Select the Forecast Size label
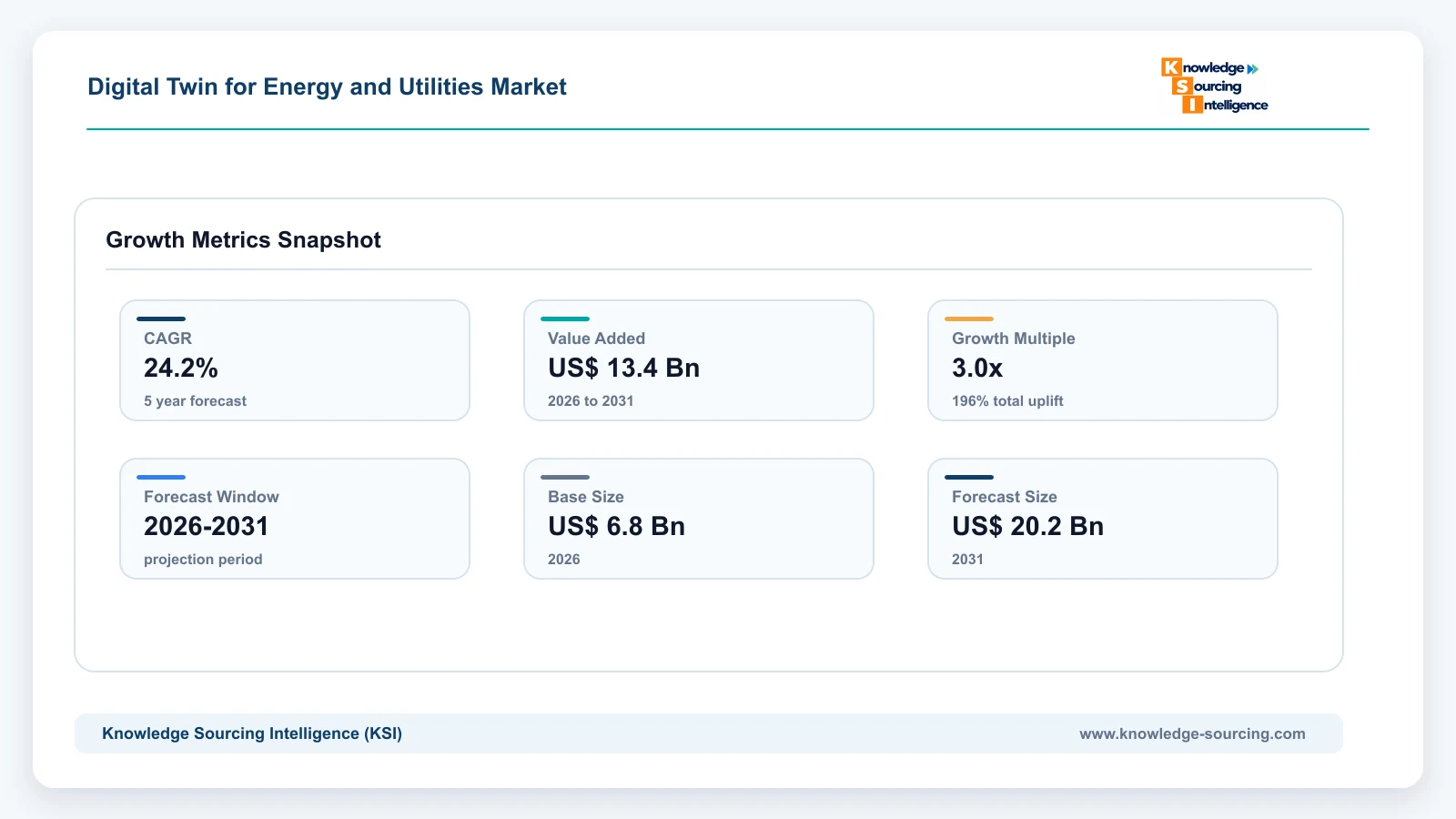1456x819 pixels. coord(1004,497)
